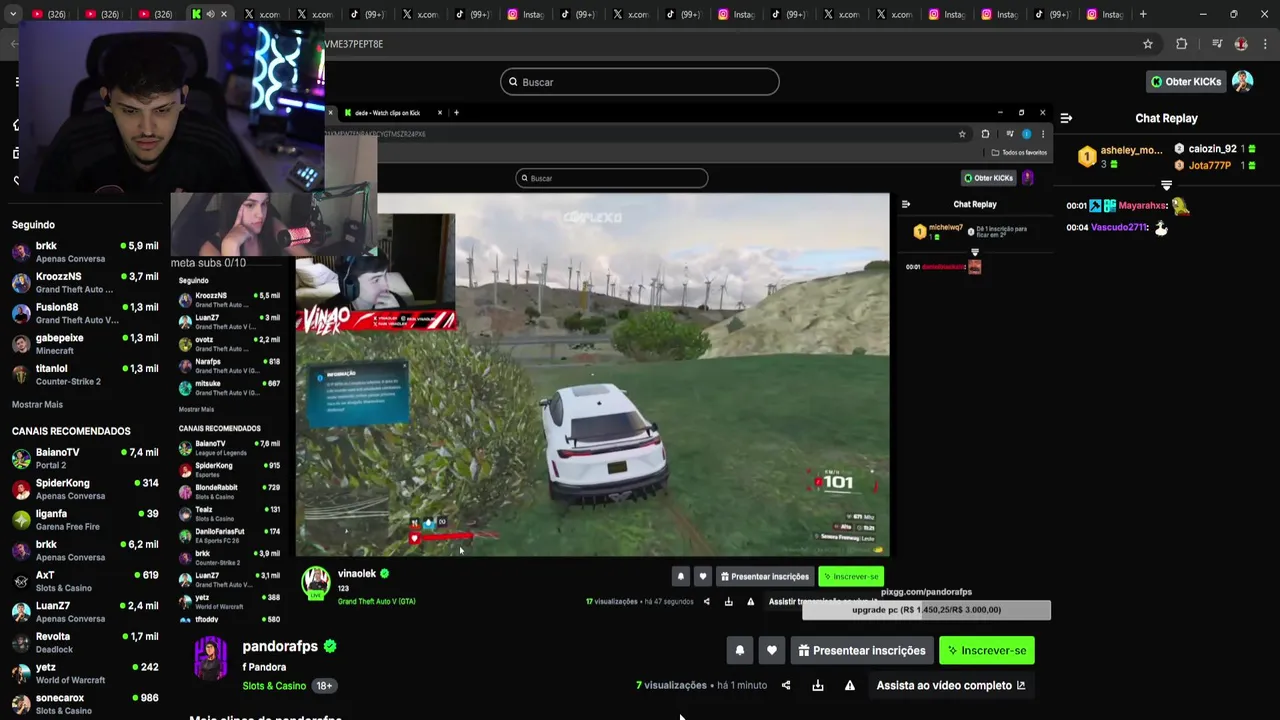The height and width of the screenshot is (720, 1280).
Task: Bookmark this page with the outer star icon
Action: pos(1148,44)
